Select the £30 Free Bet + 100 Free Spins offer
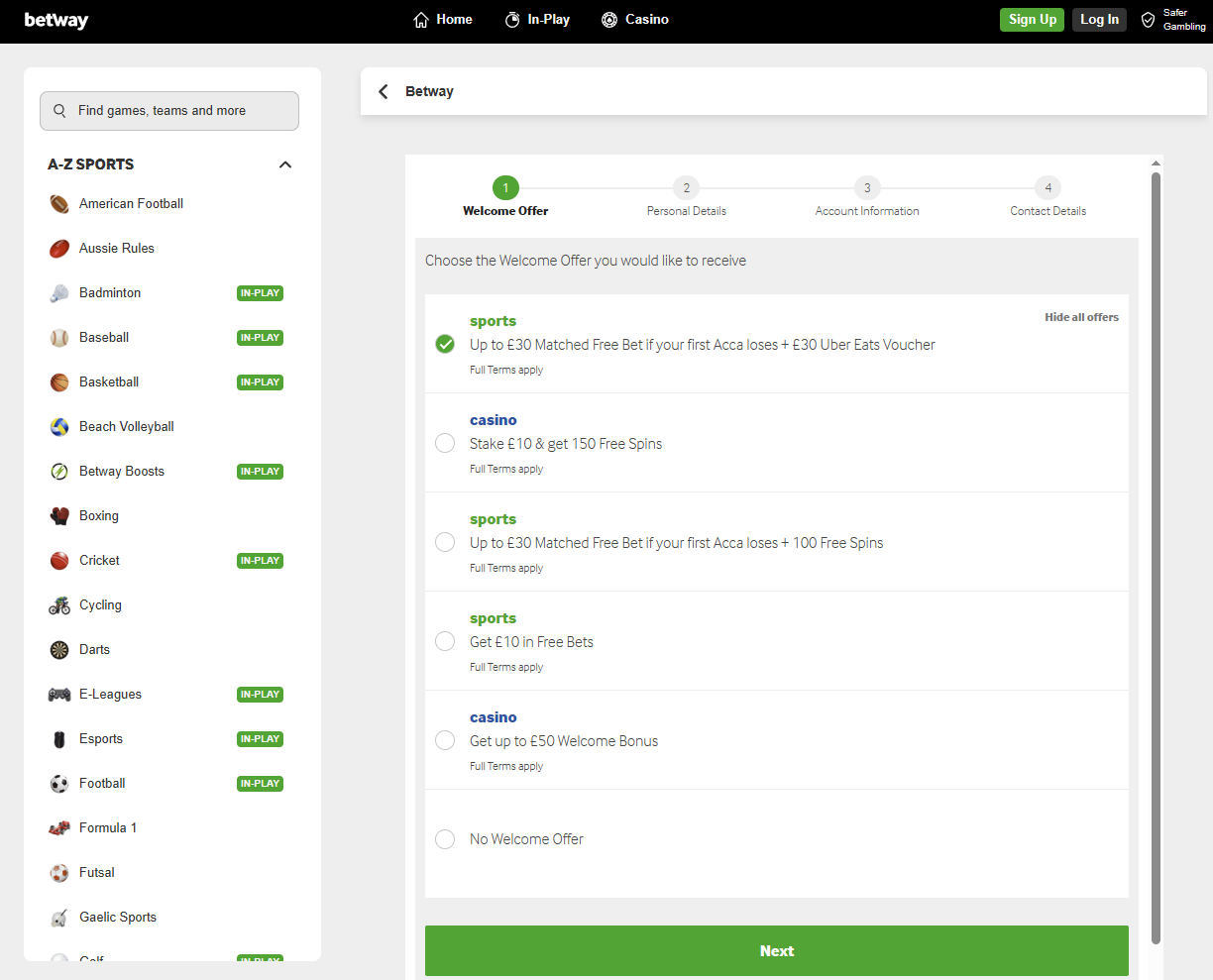 click(x=445, y=542)
